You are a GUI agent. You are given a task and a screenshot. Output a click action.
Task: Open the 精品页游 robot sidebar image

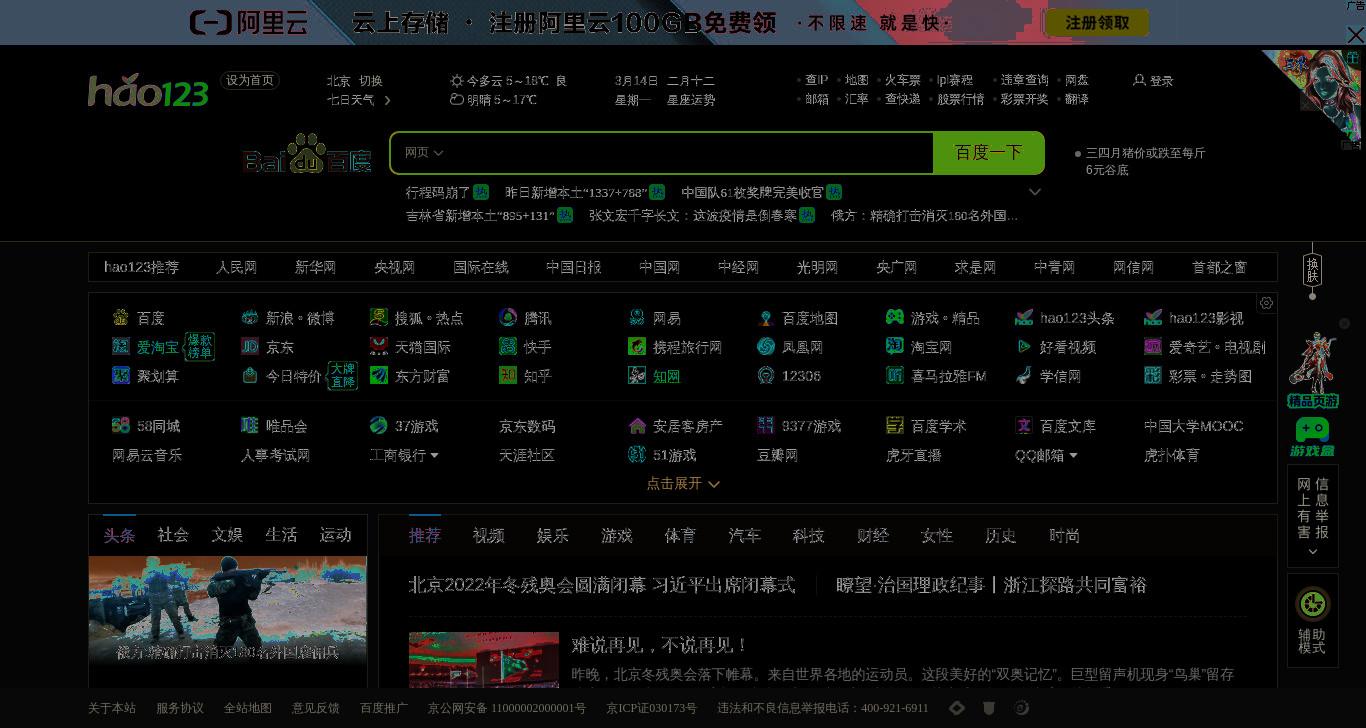[x=1312, y=370]
